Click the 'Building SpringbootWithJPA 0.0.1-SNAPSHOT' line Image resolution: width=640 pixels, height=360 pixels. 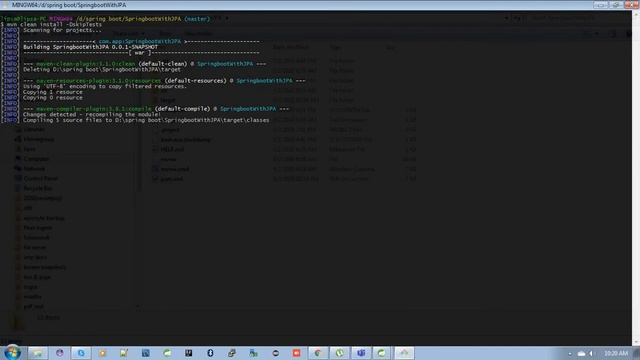[90, 47]
